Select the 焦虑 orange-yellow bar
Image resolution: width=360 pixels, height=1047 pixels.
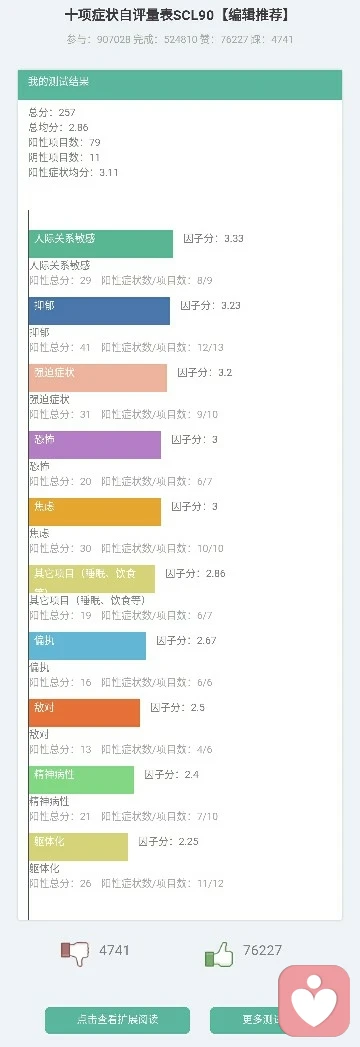point(95,511)
